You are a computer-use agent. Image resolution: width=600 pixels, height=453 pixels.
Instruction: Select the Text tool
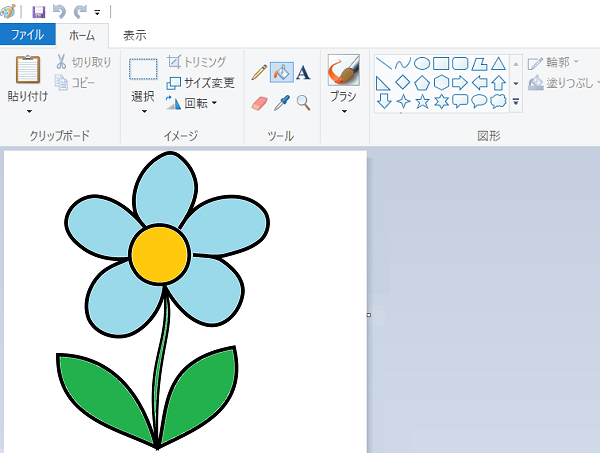tap(303, 72)
